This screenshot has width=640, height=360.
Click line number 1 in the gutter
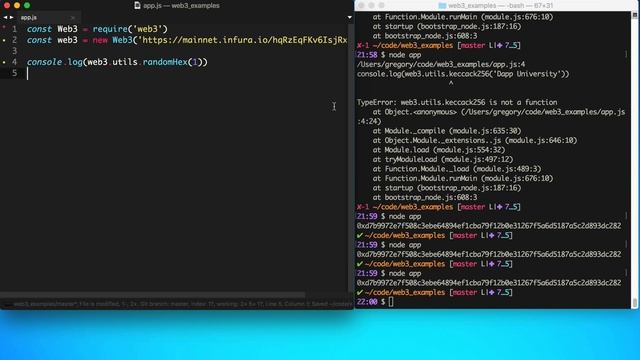14,29
